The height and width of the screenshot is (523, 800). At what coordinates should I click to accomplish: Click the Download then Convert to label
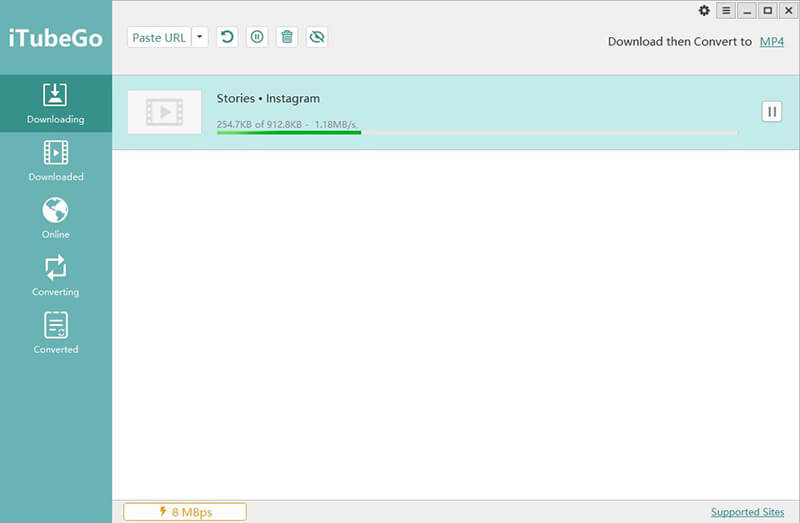(680, 42)
